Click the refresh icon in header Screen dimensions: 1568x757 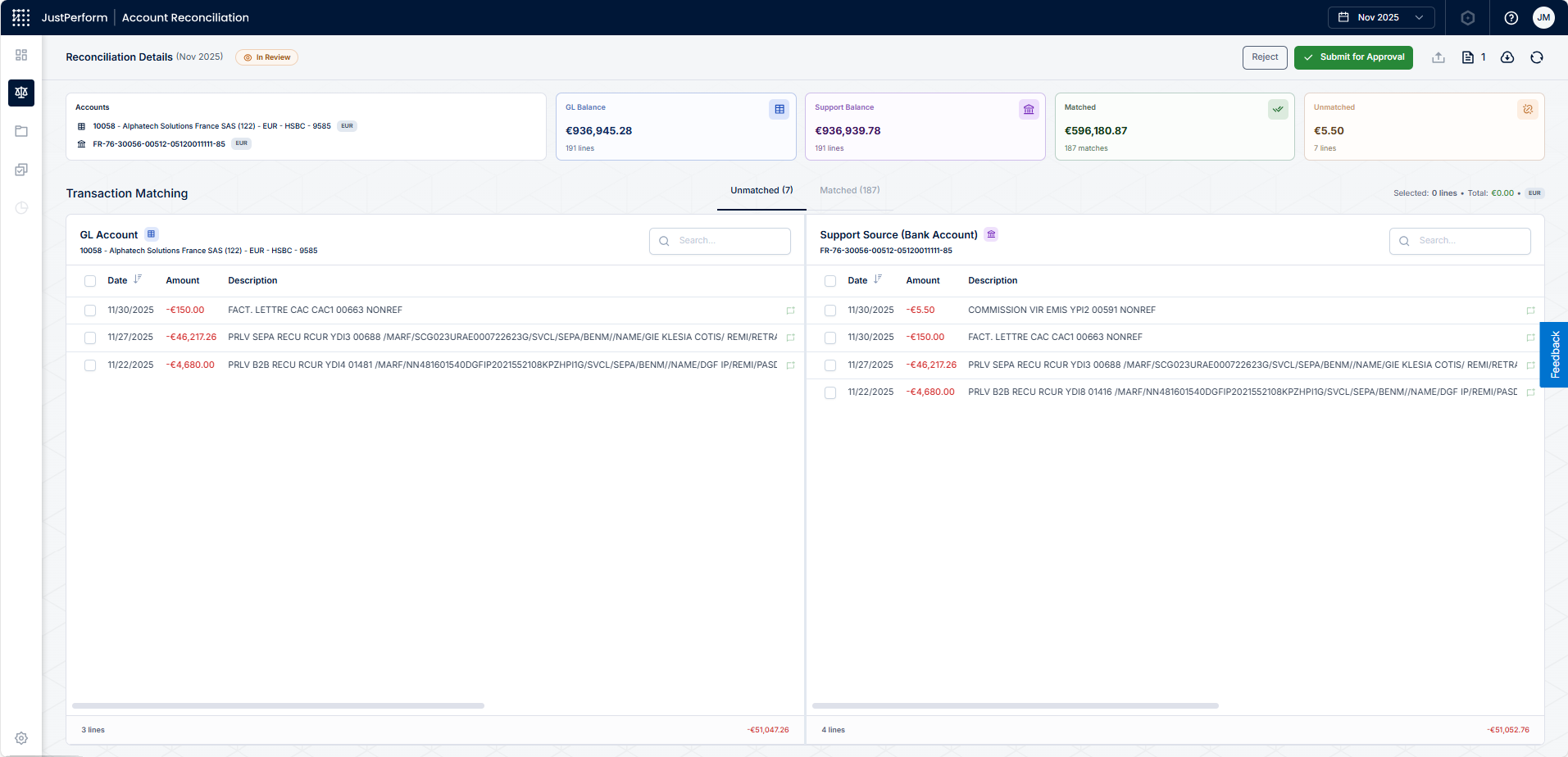[x=1537, y=57]
